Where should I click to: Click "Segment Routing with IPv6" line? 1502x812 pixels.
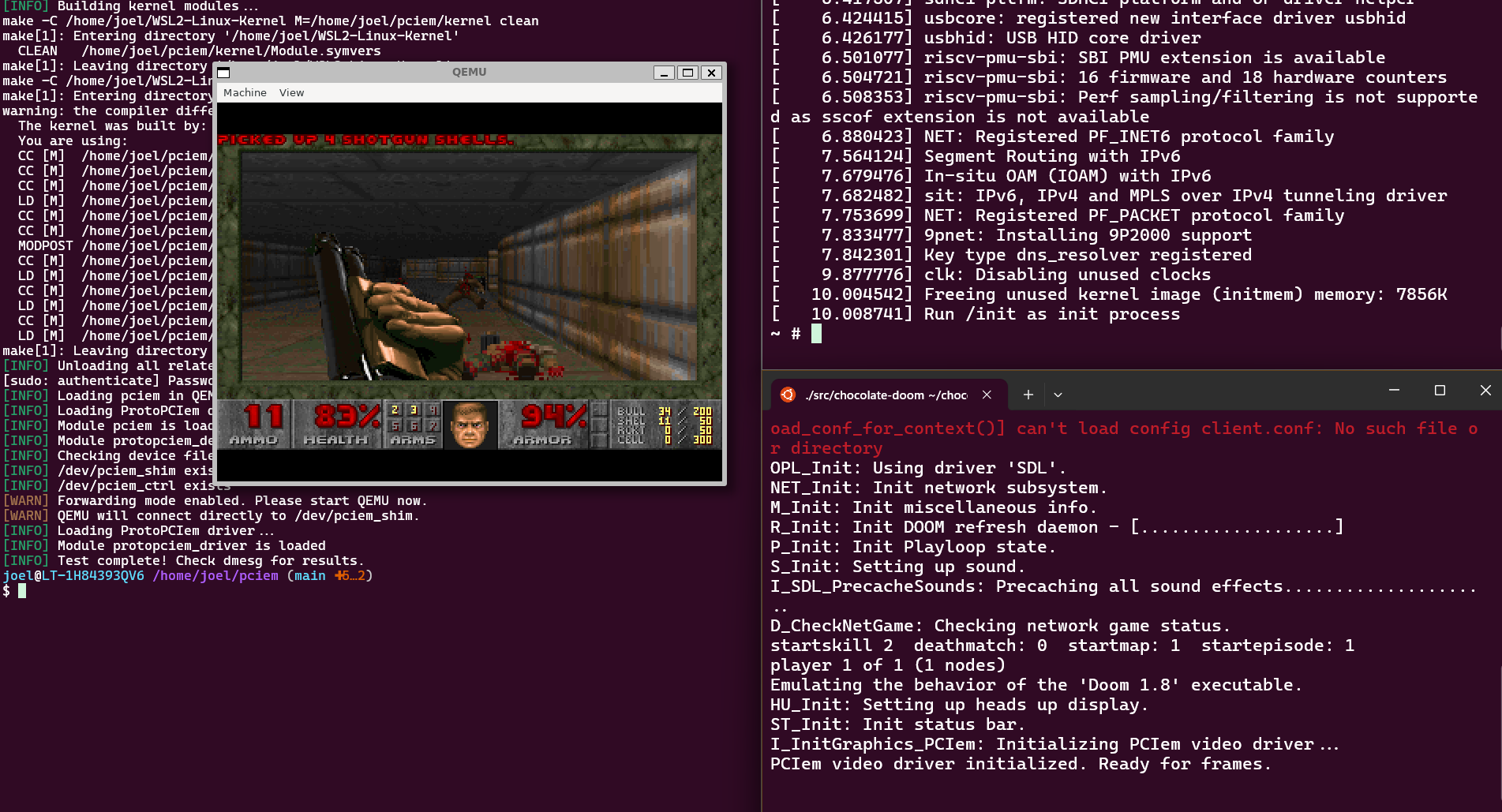(976, 156)
